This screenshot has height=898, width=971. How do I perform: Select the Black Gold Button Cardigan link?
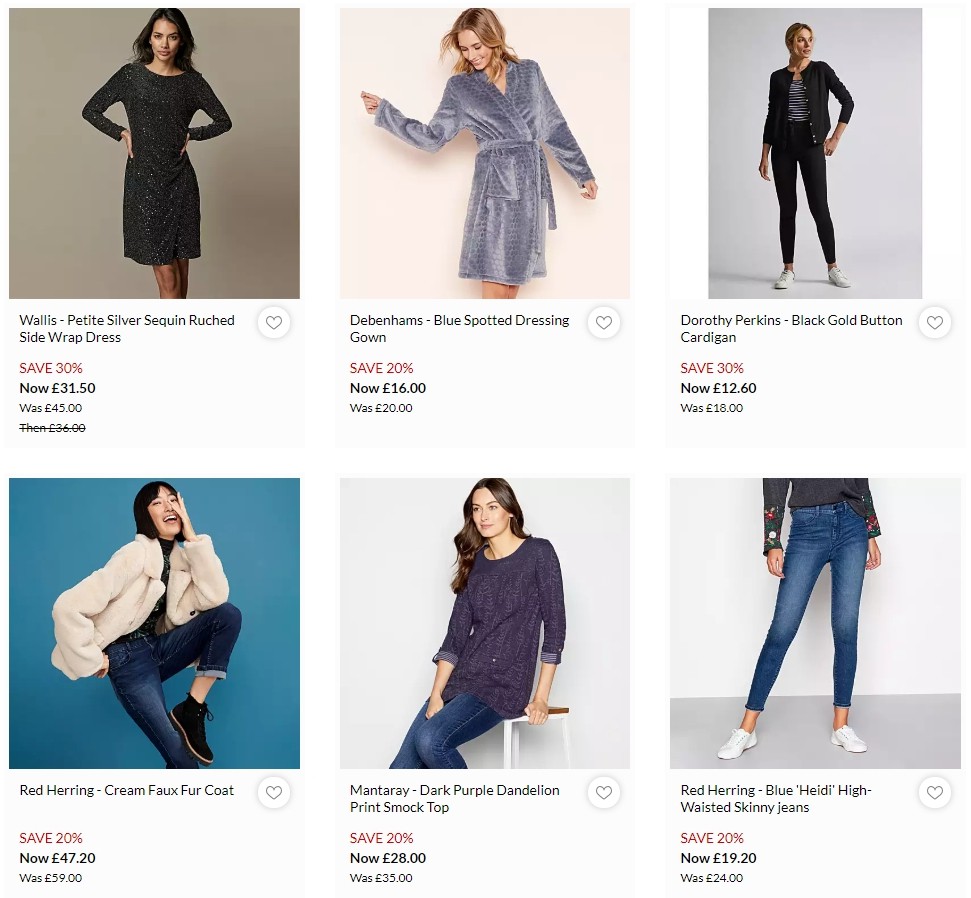(791, 328)
